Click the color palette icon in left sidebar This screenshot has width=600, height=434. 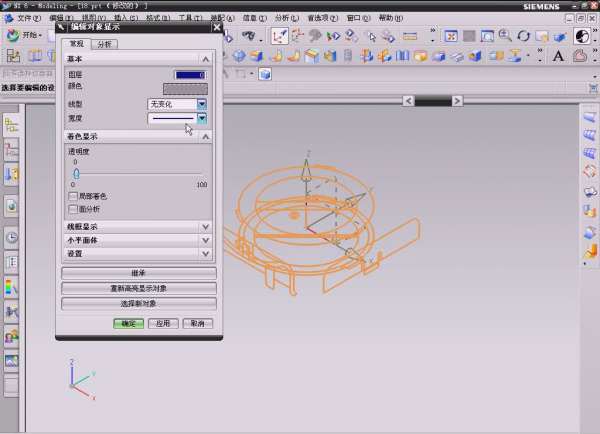click(x=12, y=288)
